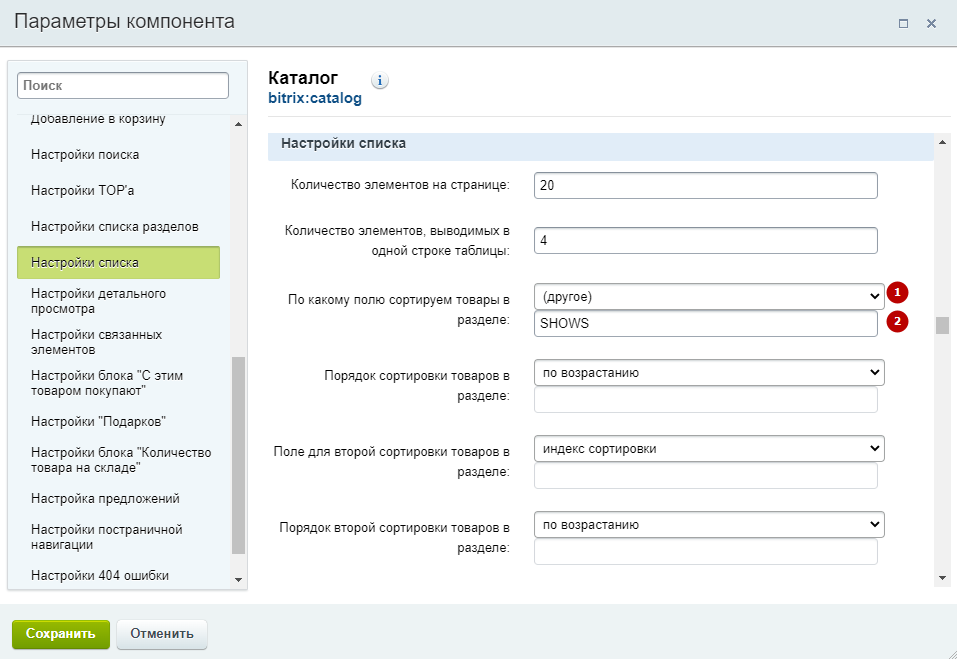
Task: Click the parameters panel scroll-down arrow
Action: click(942, 577)
